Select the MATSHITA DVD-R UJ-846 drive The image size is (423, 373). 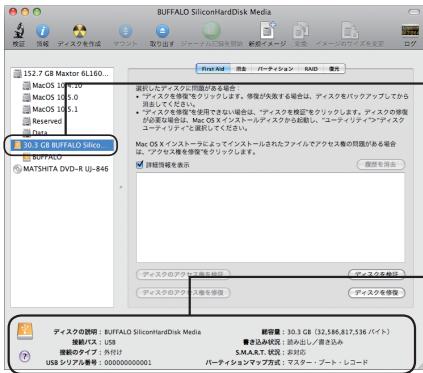tap(62, 169)
